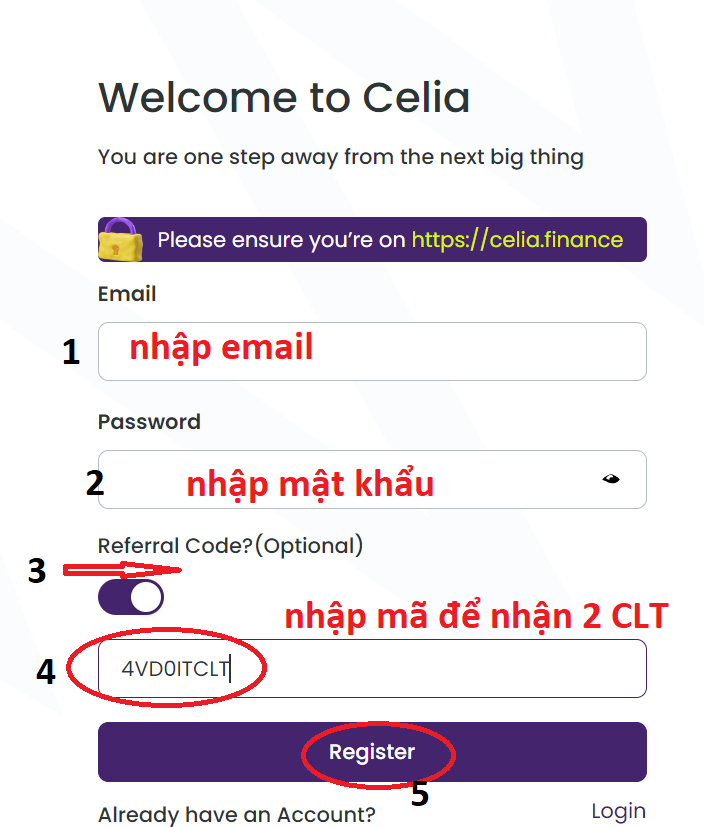Show password using the eye icon
704x827 pixels.
pos(611,479)
